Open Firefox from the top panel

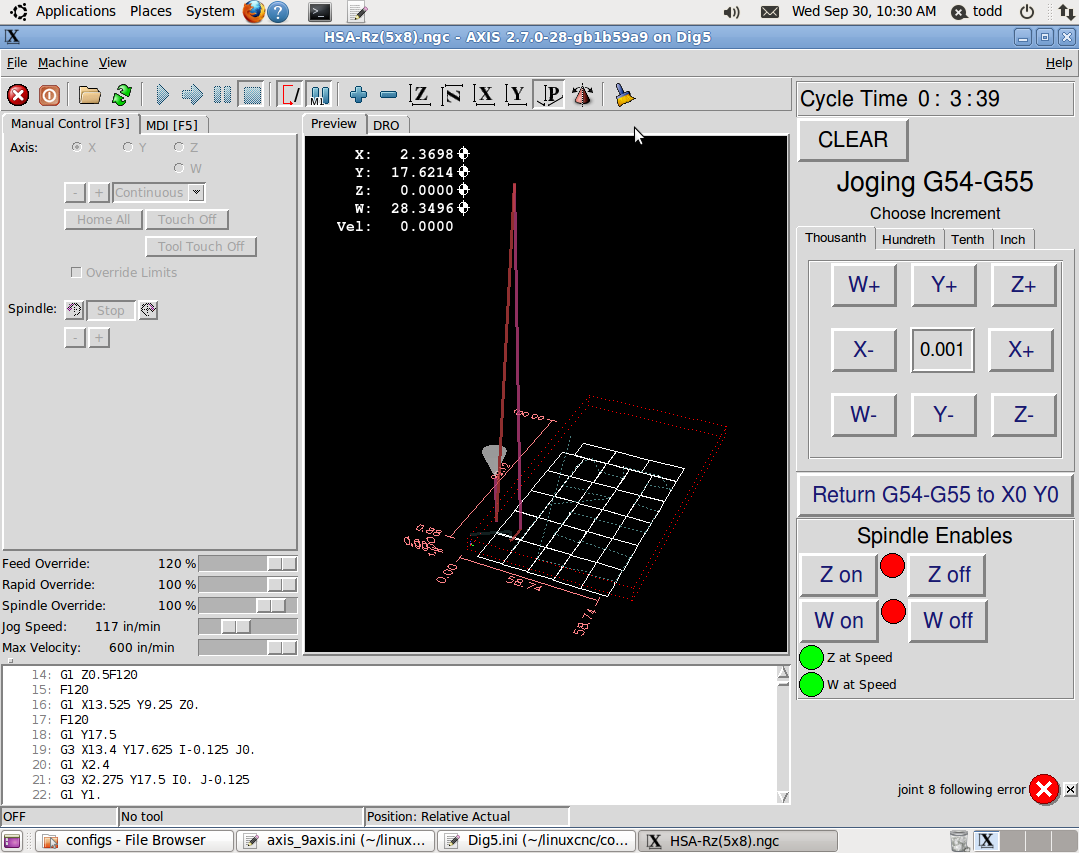(x=254, y=12)
